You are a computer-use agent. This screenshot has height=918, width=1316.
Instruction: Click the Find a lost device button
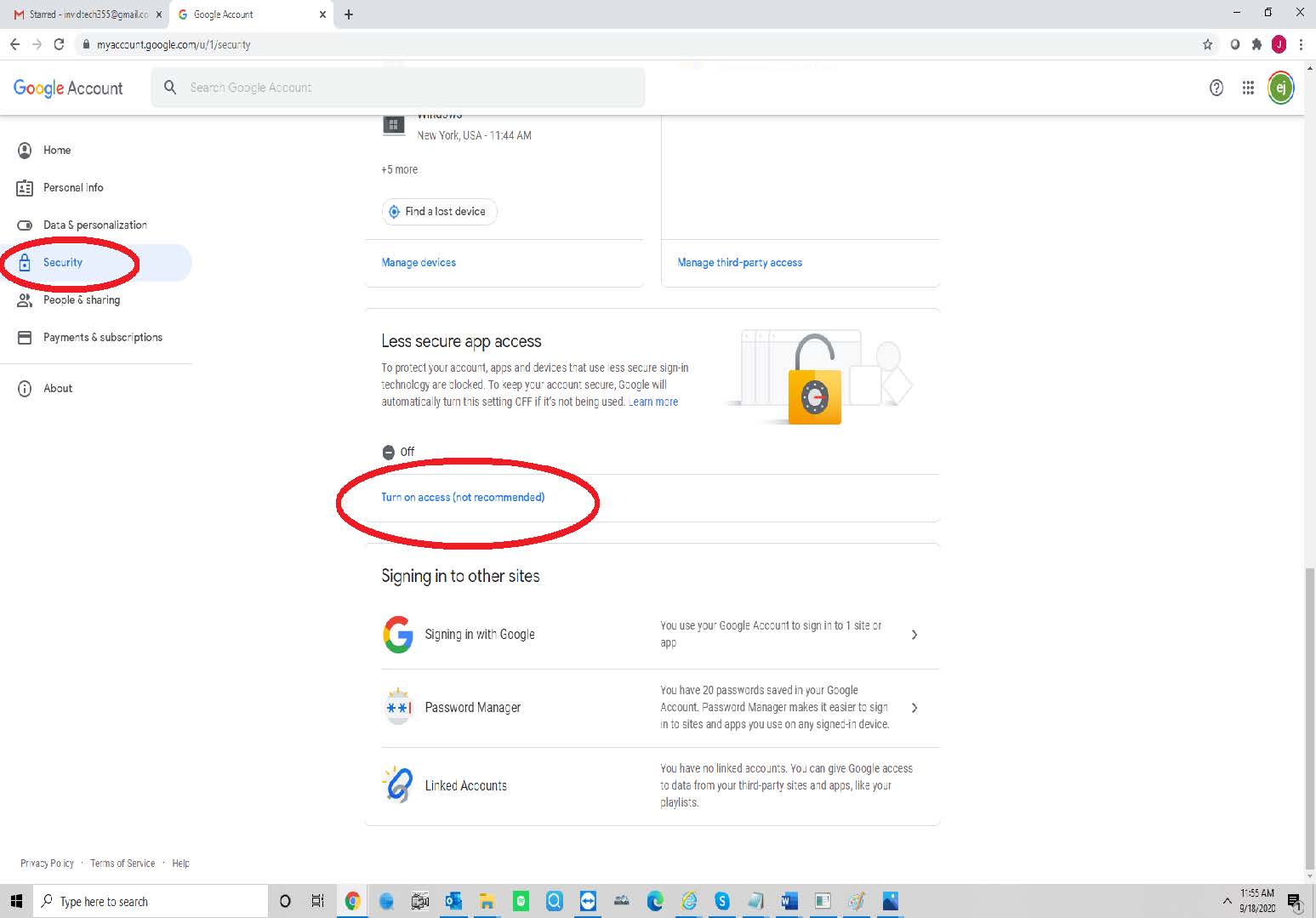(x=438, y=212)
